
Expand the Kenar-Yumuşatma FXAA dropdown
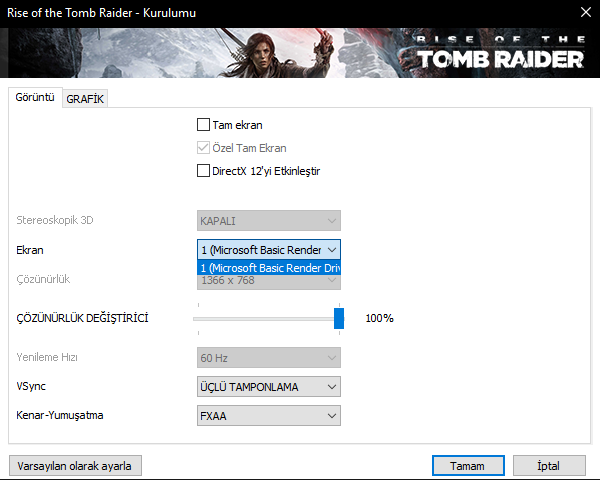tap(269, 416)
